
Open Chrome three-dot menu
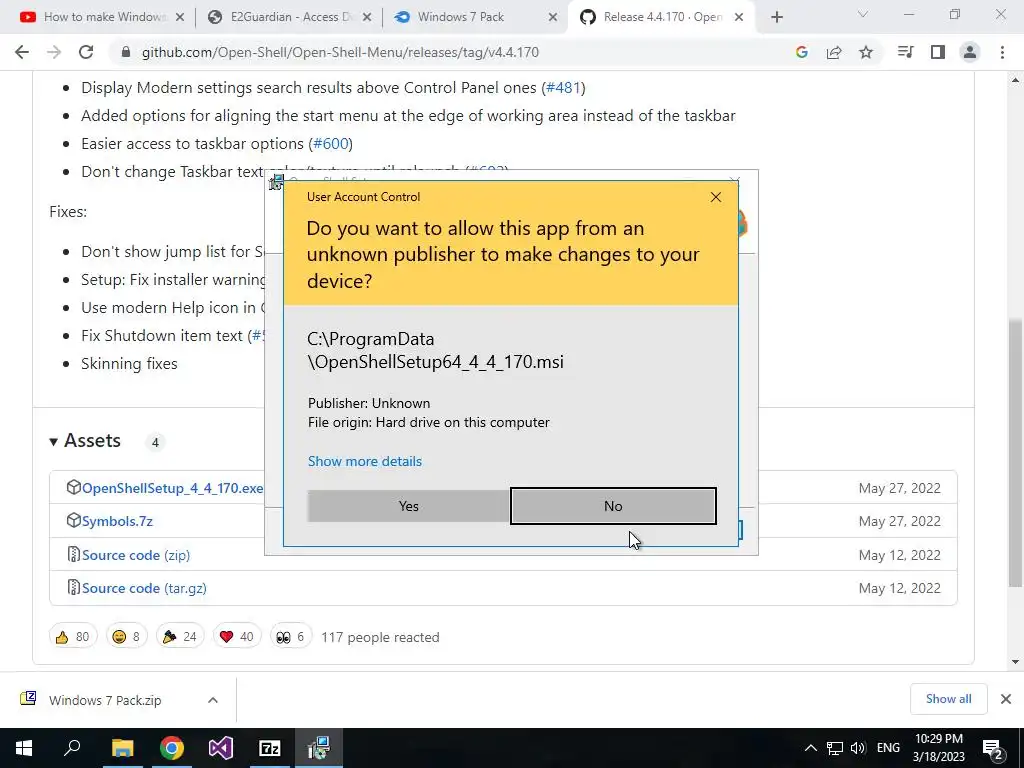pos(1002,52)
